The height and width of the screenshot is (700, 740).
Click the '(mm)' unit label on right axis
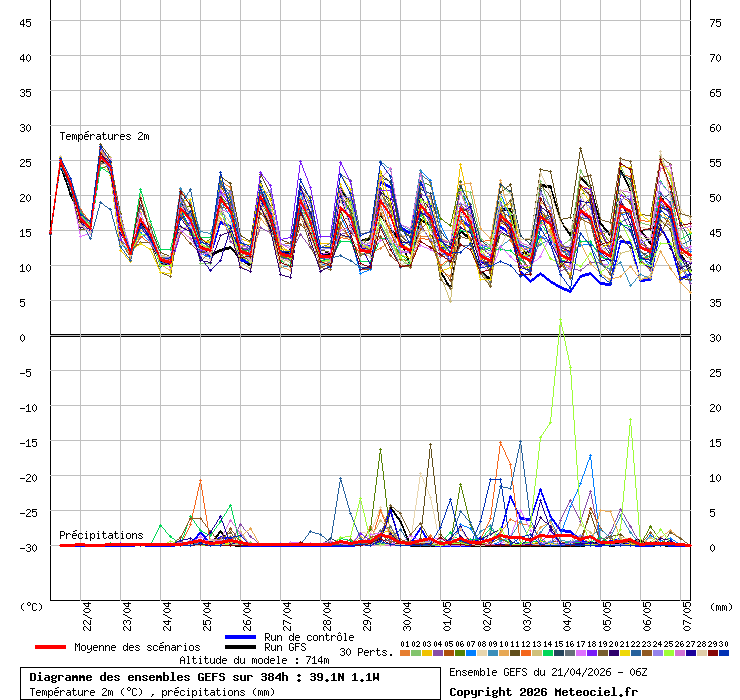[x=721, y=606]
